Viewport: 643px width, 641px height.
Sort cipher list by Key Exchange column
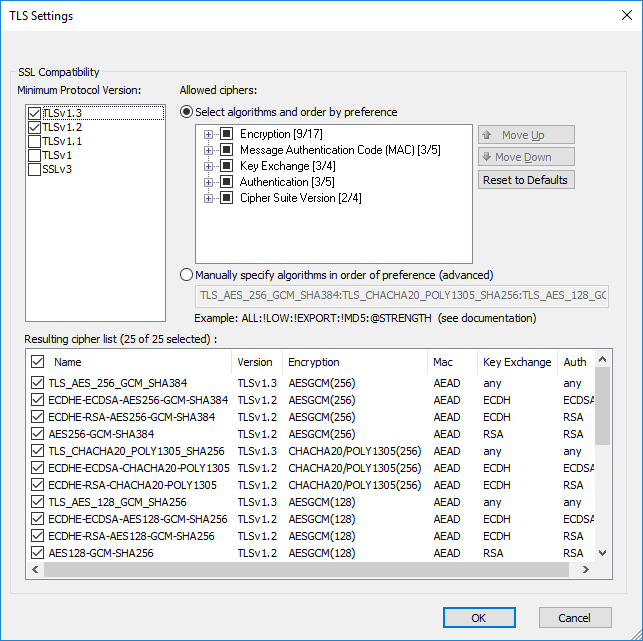coord(516,362)
